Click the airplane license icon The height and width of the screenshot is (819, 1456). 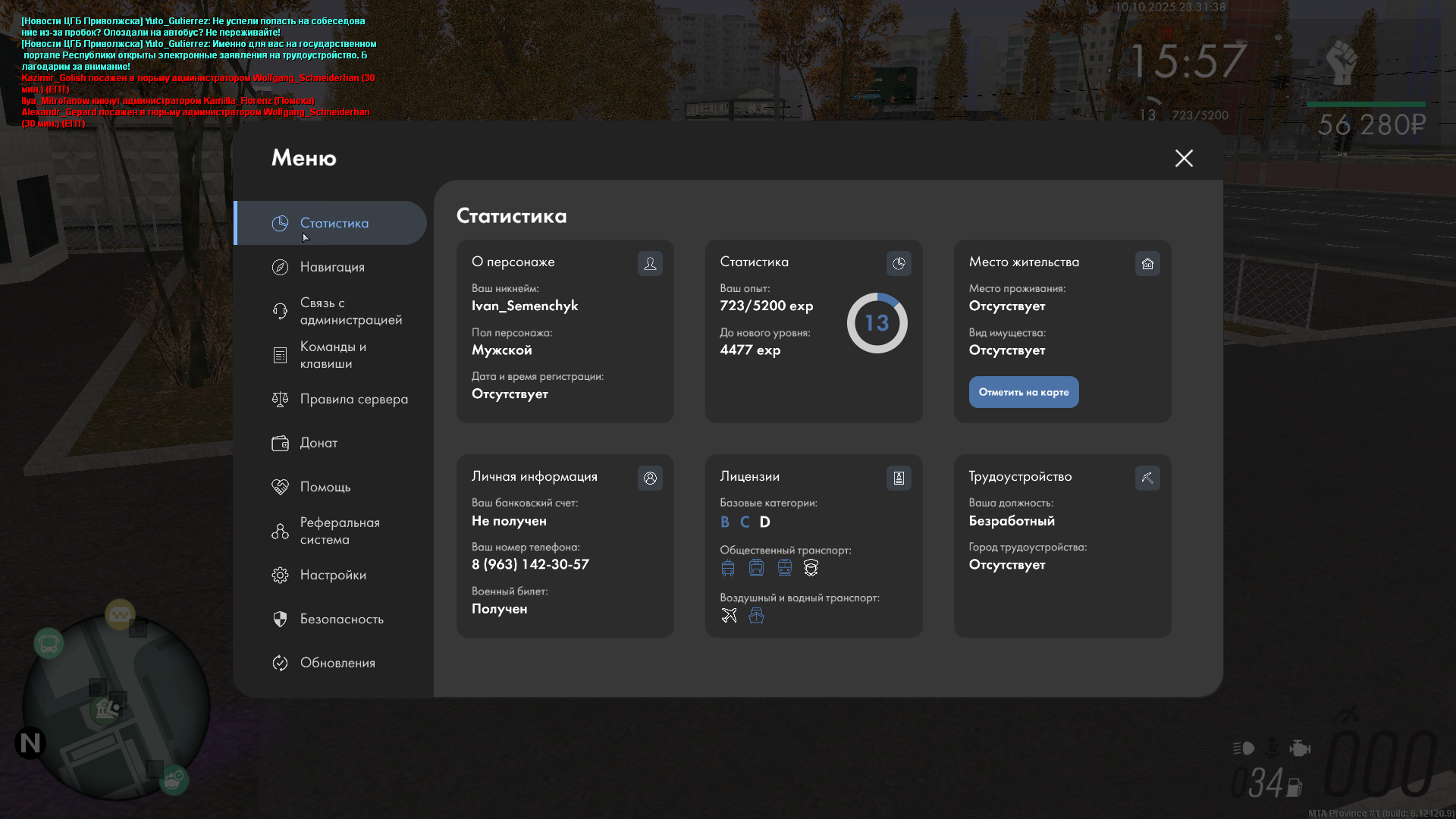click(729, 615)
